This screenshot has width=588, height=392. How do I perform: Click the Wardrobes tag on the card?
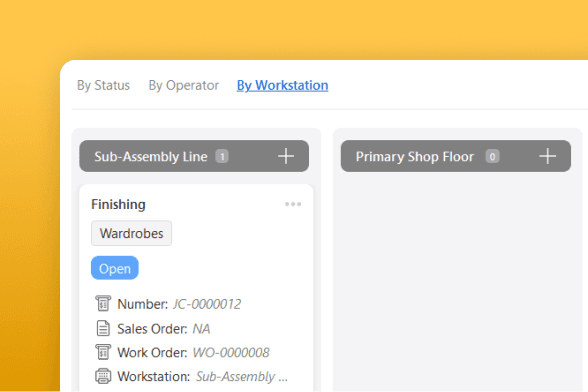pos(131,233)
